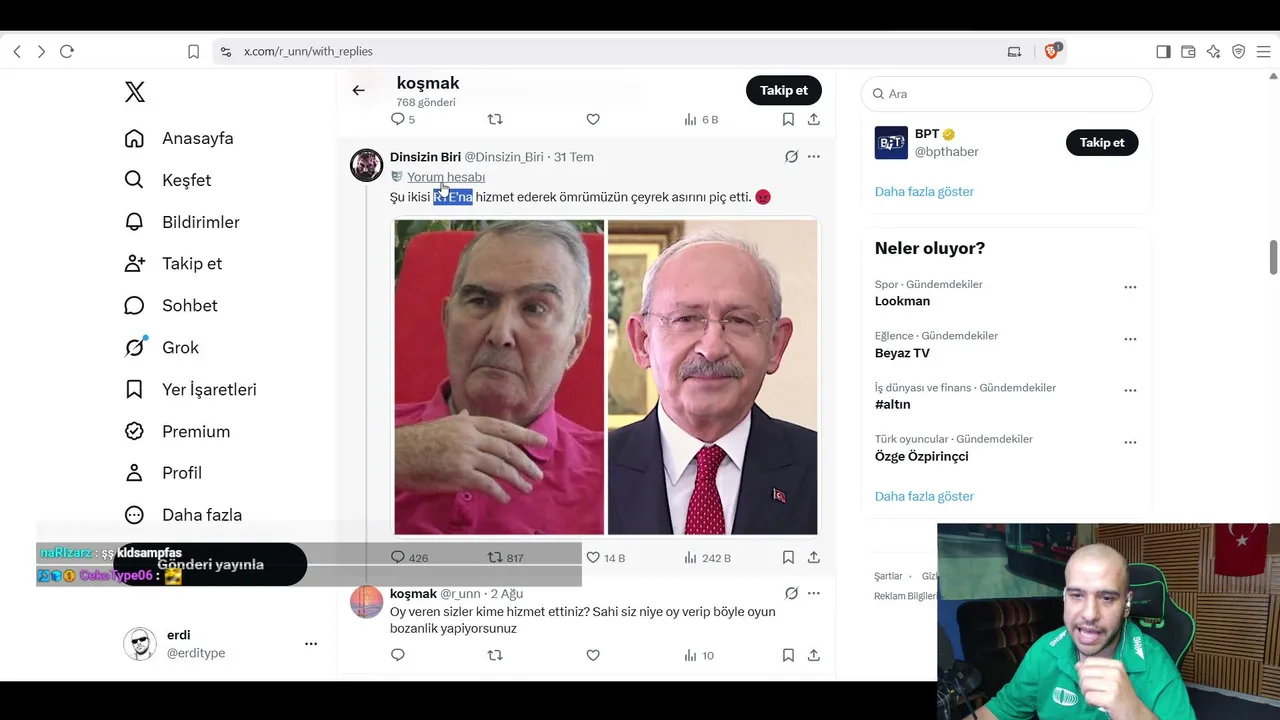Screen dimensions: 1280x720
Task: Click Daha fazla göster under BPT
Action: click(x=924, y=192)
